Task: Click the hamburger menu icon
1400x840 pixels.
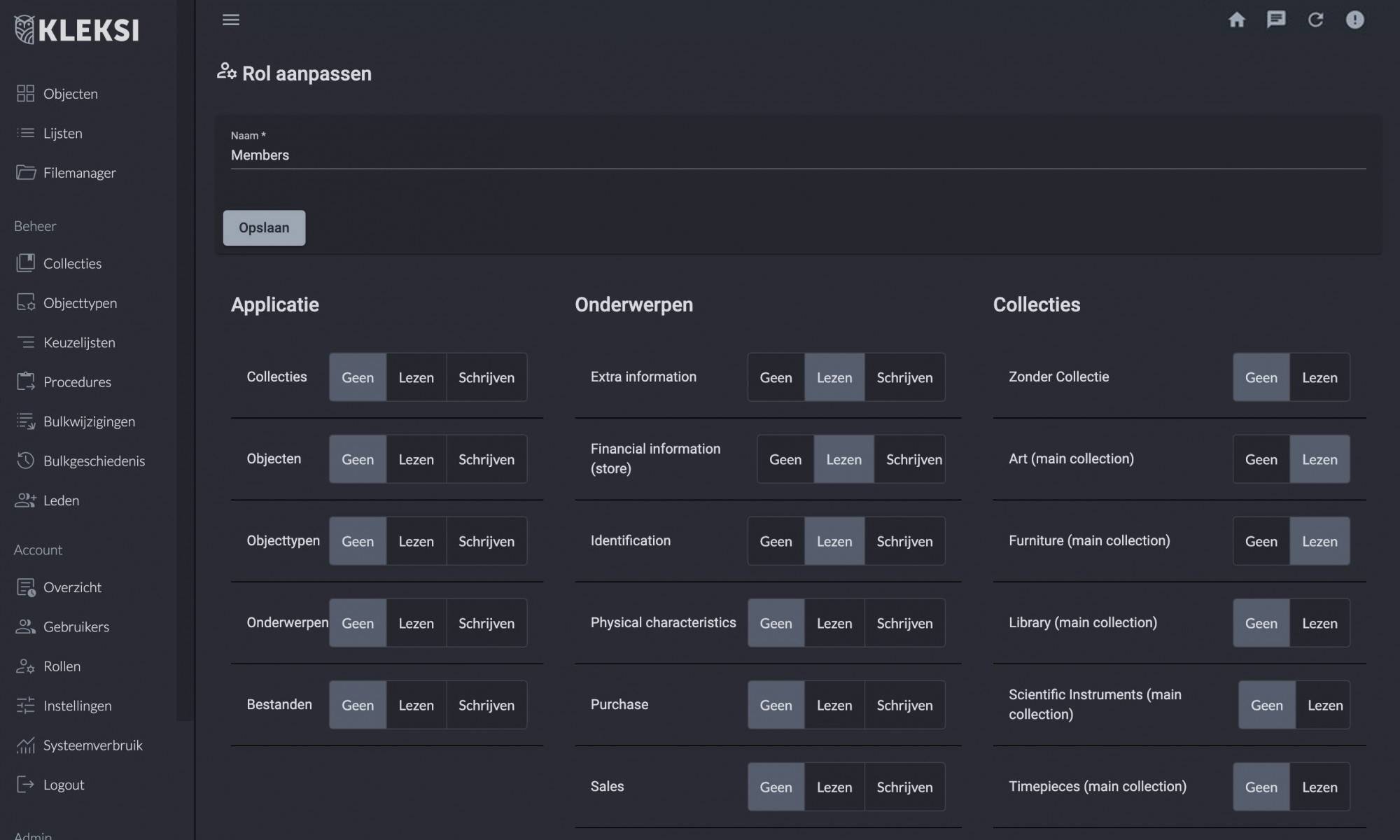Action: [x=231, y=20]
